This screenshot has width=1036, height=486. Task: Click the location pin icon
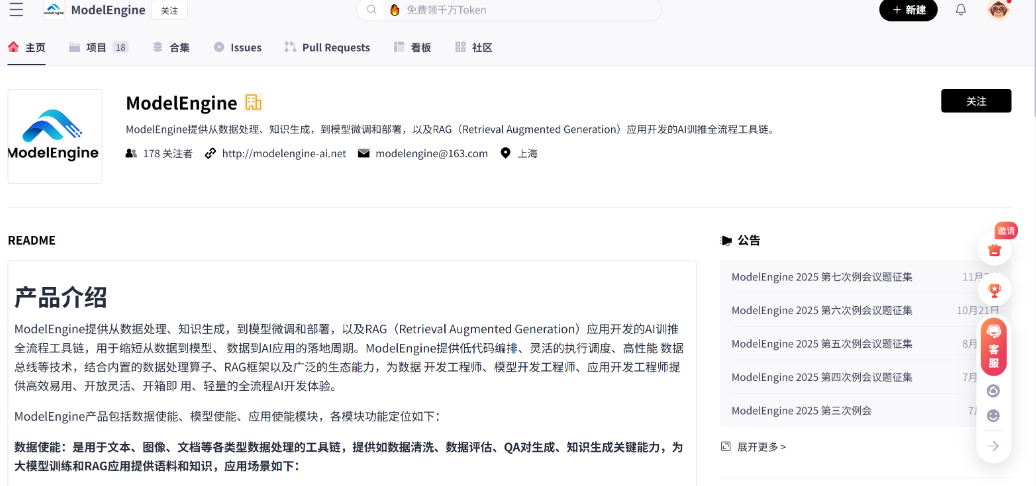pos(505,153)
